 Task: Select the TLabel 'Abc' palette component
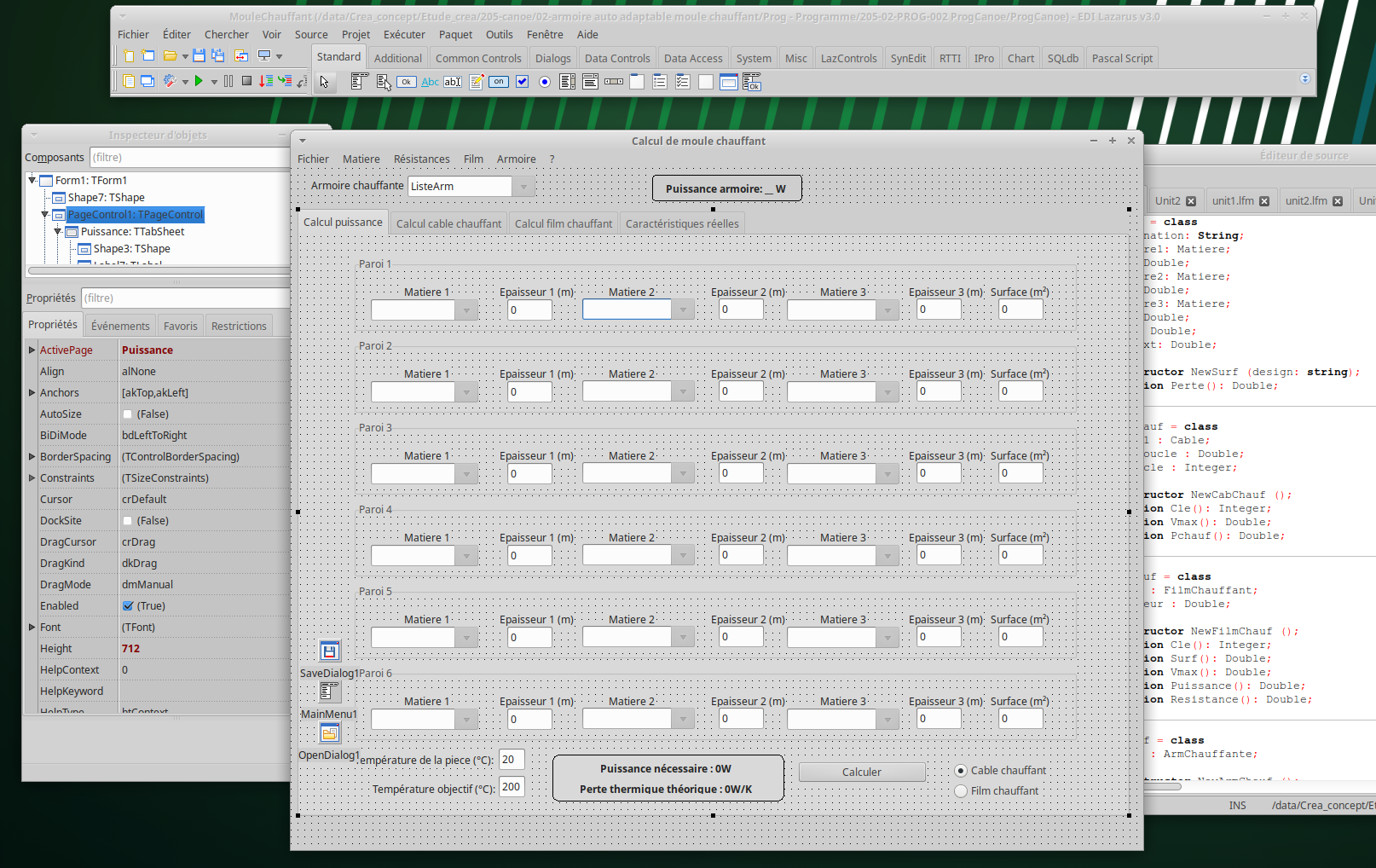430,82
